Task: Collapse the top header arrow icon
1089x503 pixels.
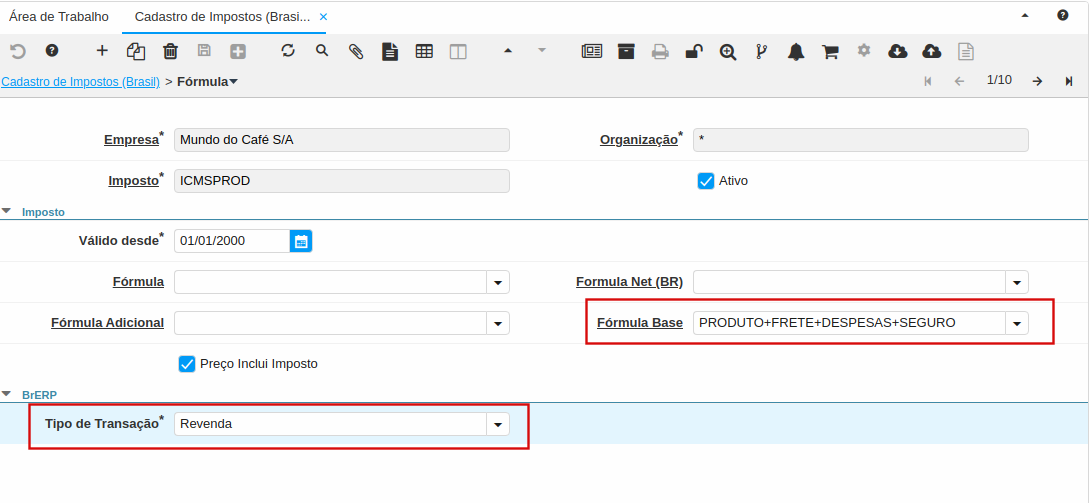Action: click(1025, 15)
